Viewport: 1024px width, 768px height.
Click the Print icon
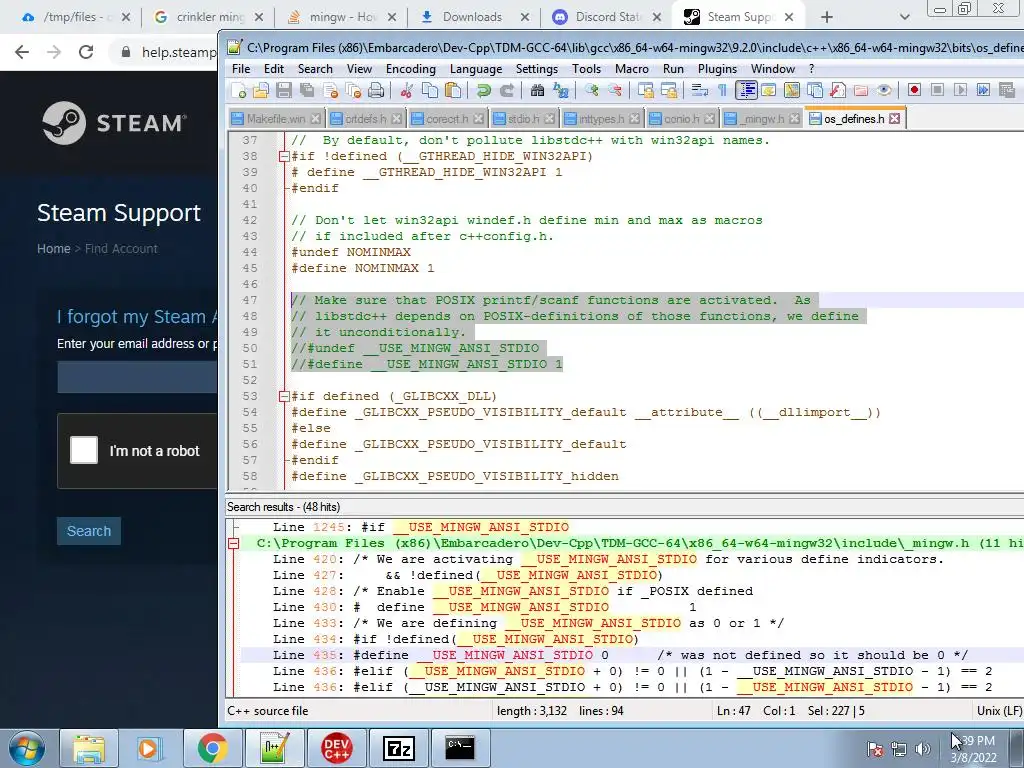pos(376,90)
